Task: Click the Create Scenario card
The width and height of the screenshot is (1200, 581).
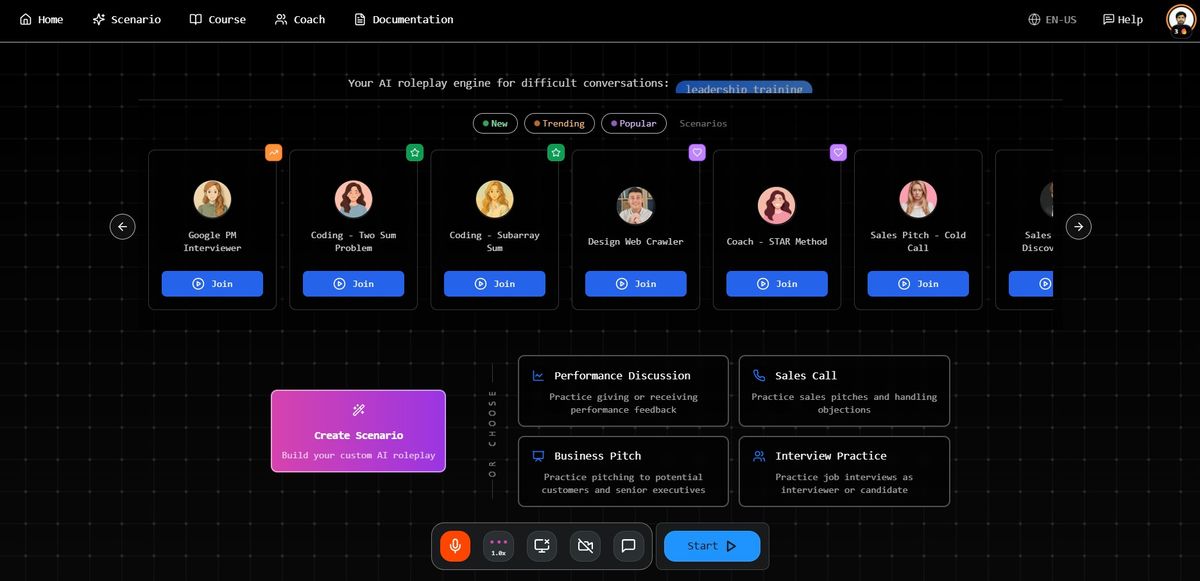Action: click(x=358, y=431)
